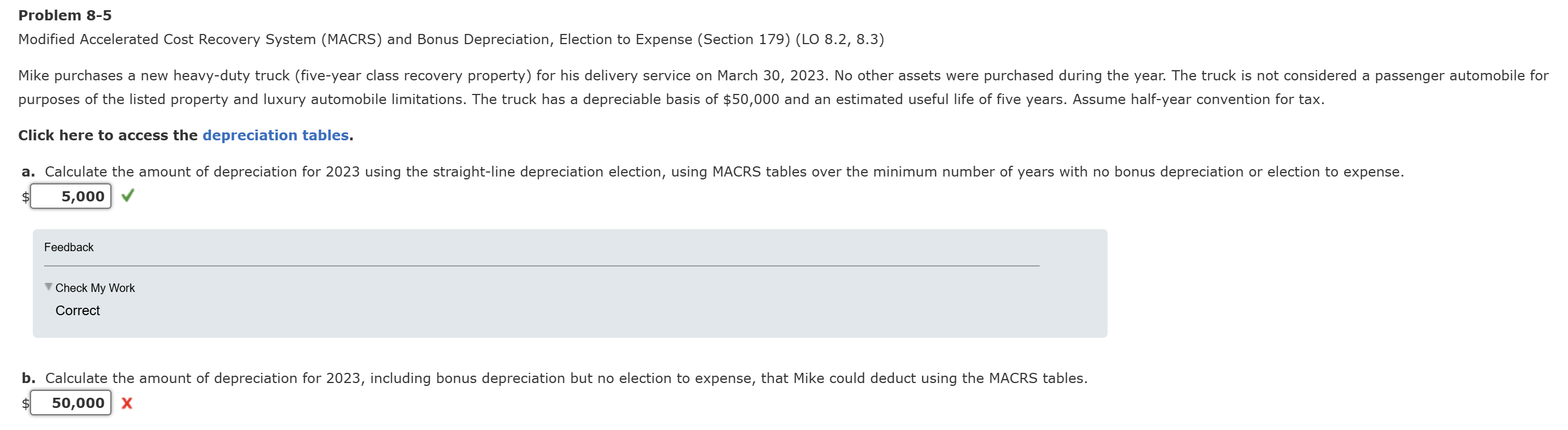This screenshot has height=430, width=1568.
Task: Click the incorrect-answer marker in part b
Action: [x=127, y=403]
